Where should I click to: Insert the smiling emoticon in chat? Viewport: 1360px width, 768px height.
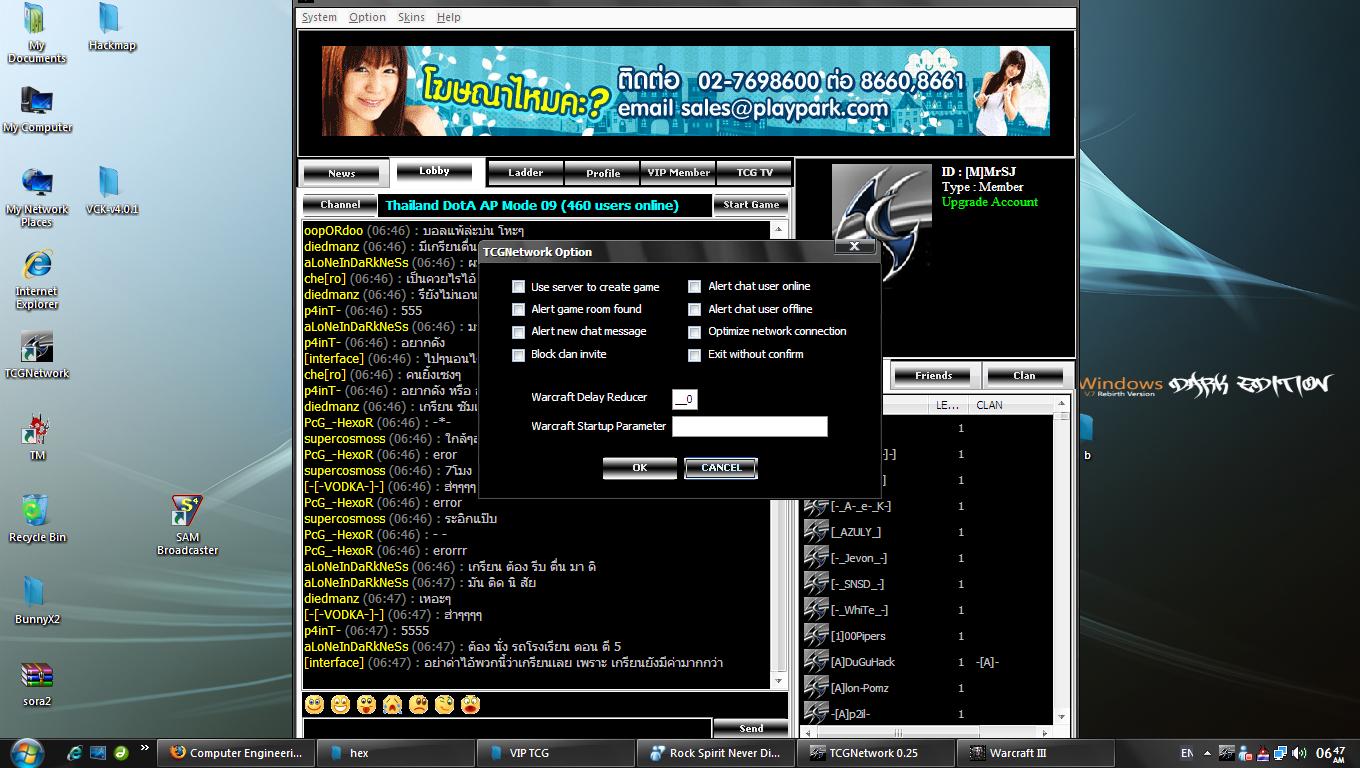pos(314,705)
